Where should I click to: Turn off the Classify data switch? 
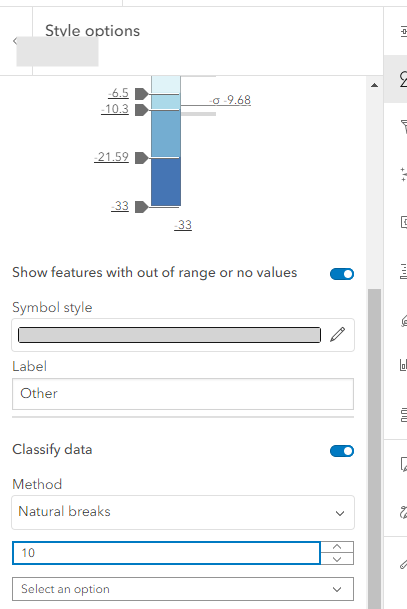point(342,451)
